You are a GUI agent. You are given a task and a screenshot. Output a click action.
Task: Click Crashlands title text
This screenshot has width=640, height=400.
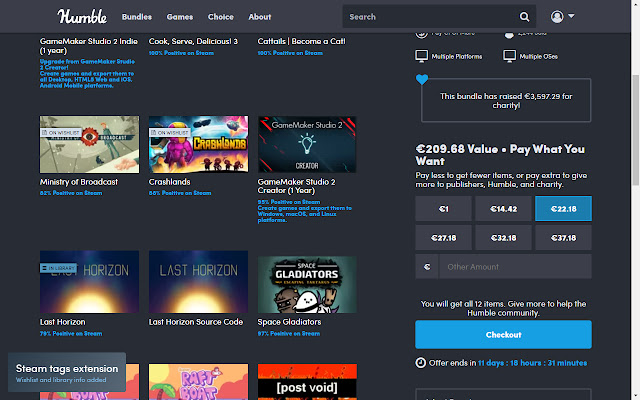tap(169, 182)
